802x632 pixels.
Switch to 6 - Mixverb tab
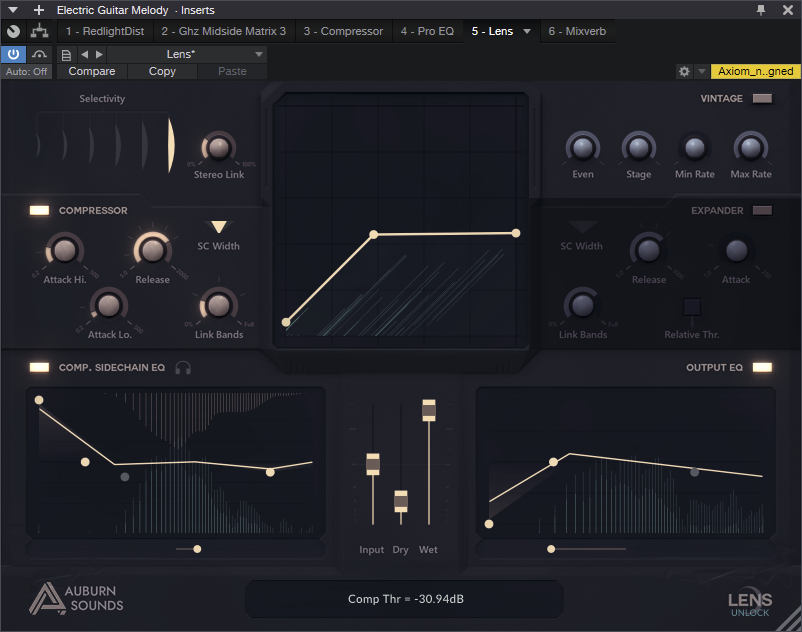coord(577,31)
